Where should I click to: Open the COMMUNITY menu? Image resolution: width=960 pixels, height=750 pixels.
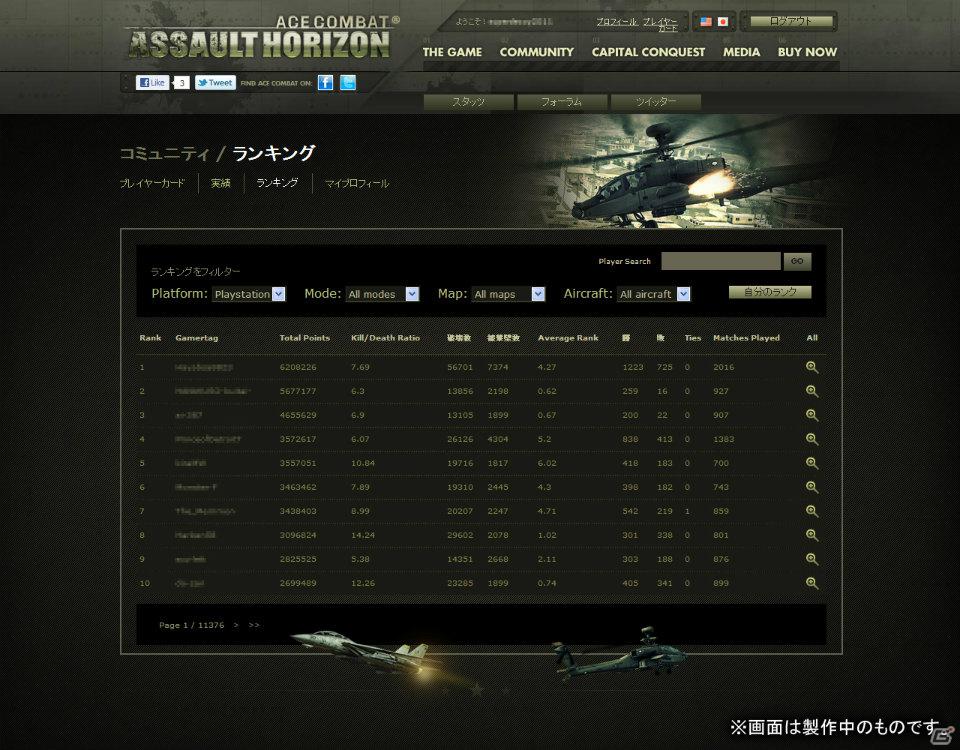[x=536, y=52]
